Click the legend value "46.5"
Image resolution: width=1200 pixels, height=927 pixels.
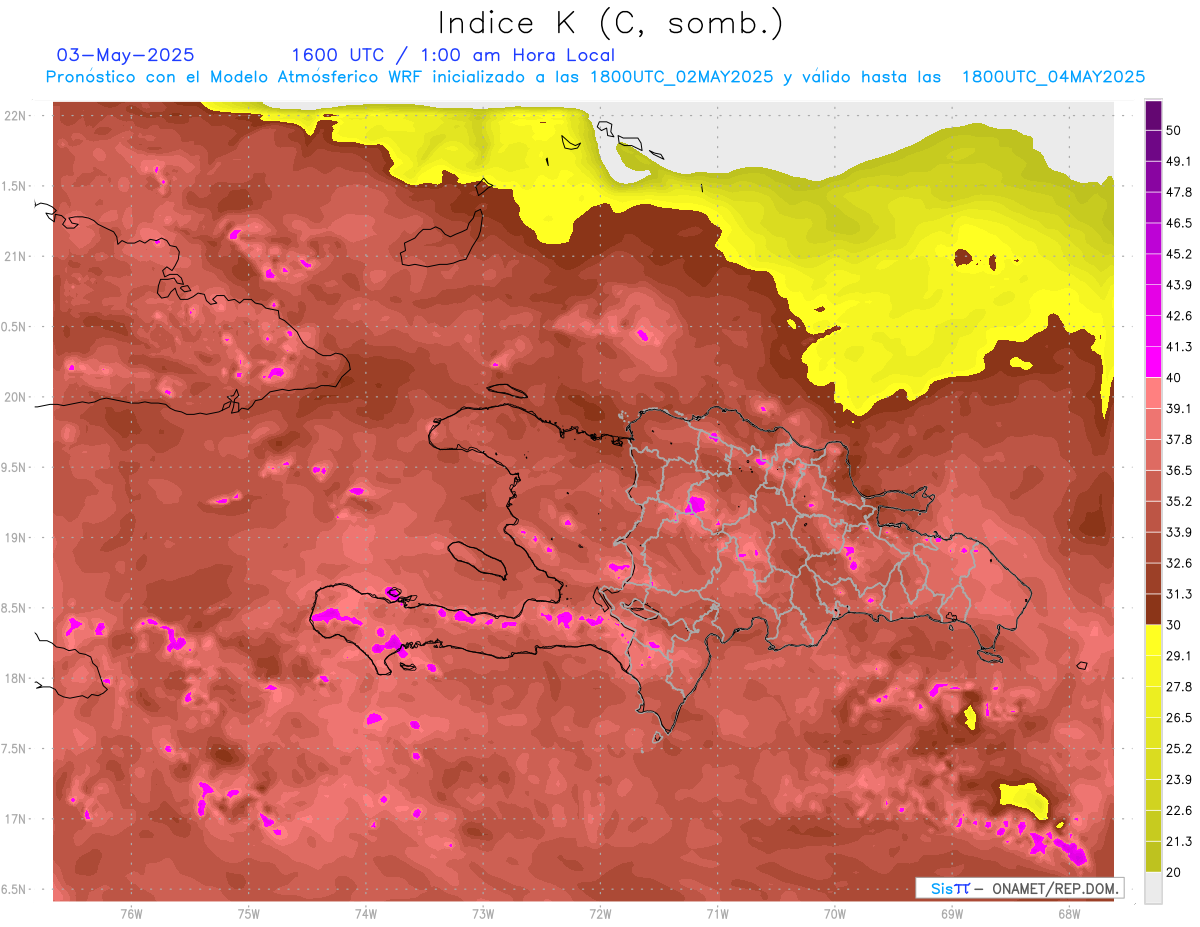tap(1180, 223)
